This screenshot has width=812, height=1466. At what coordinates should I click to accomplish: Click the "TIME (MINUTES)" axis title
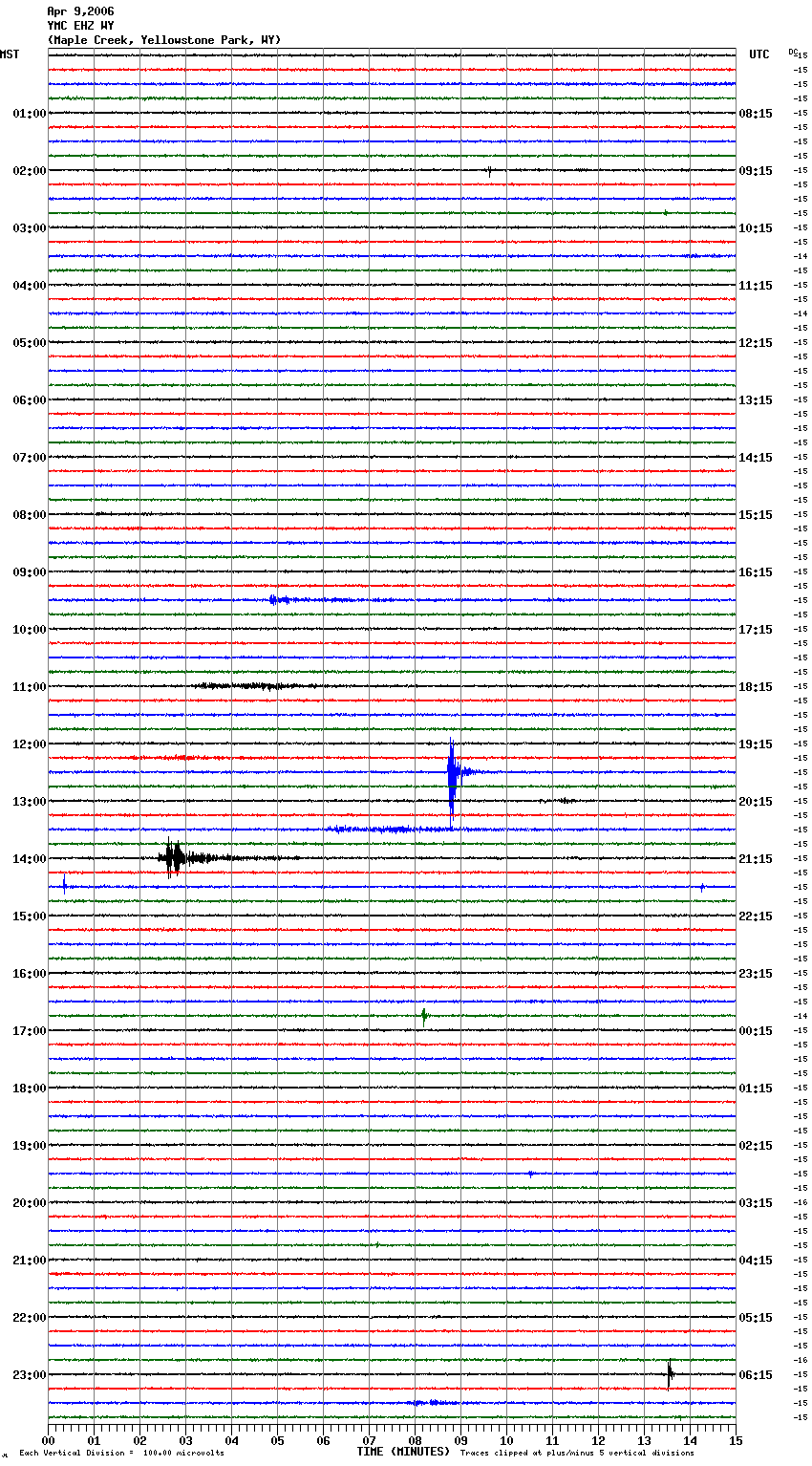click(403, 1452)
